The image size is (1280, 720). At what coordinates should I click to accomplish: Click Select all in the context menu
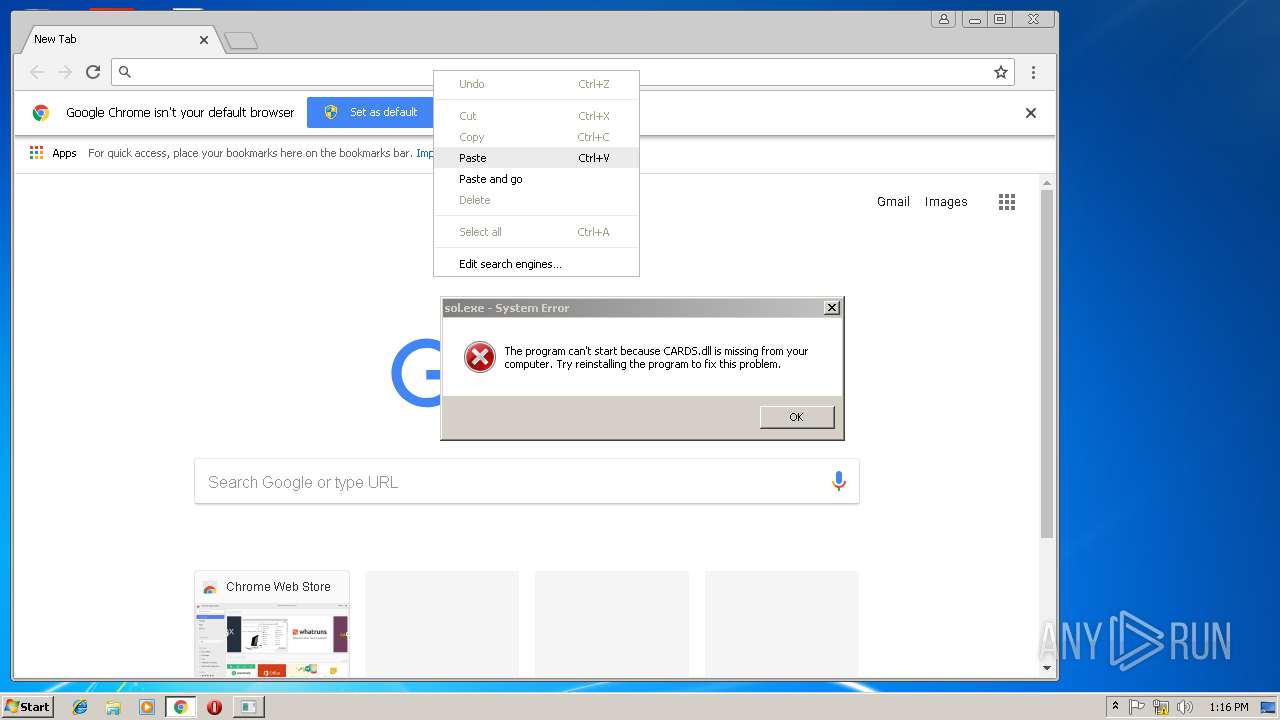536,232
